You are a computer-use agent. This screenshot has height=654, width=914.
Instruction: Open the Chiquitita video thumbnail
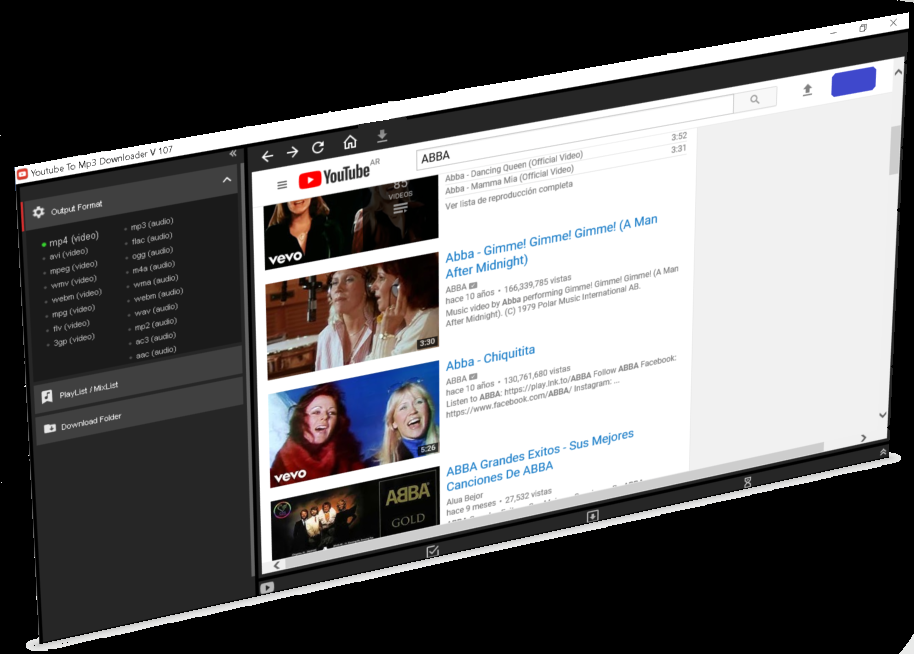coord(354,424)
